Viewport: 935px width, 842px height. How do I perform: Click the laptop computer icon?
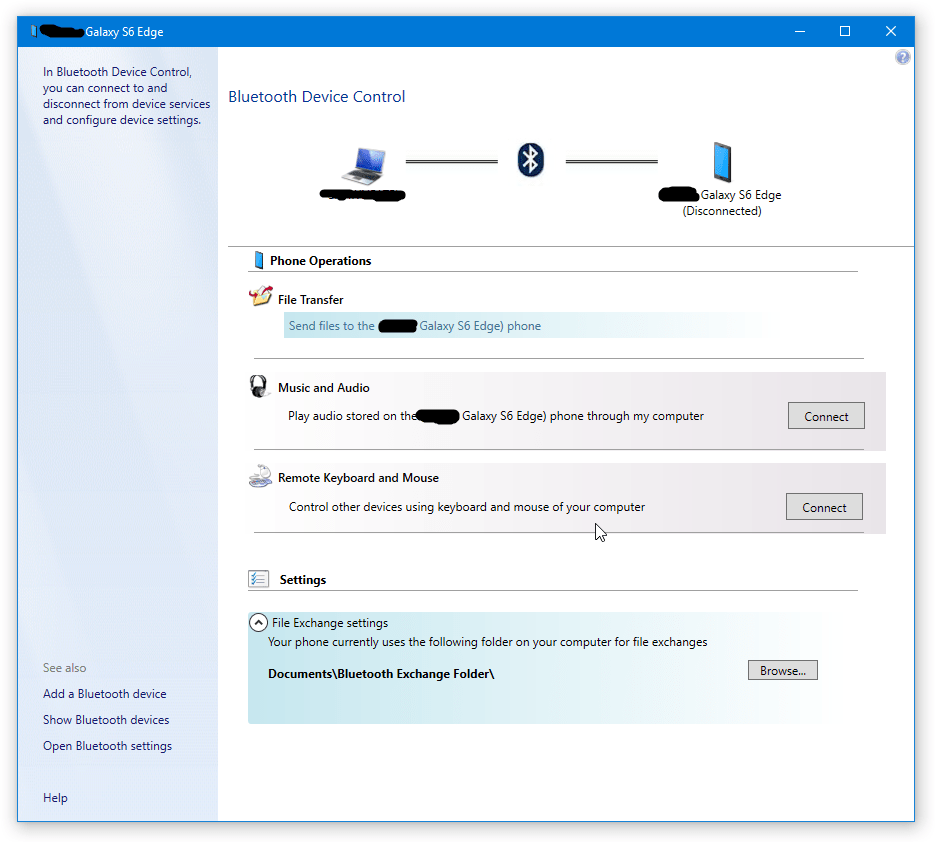pos(364,165)
